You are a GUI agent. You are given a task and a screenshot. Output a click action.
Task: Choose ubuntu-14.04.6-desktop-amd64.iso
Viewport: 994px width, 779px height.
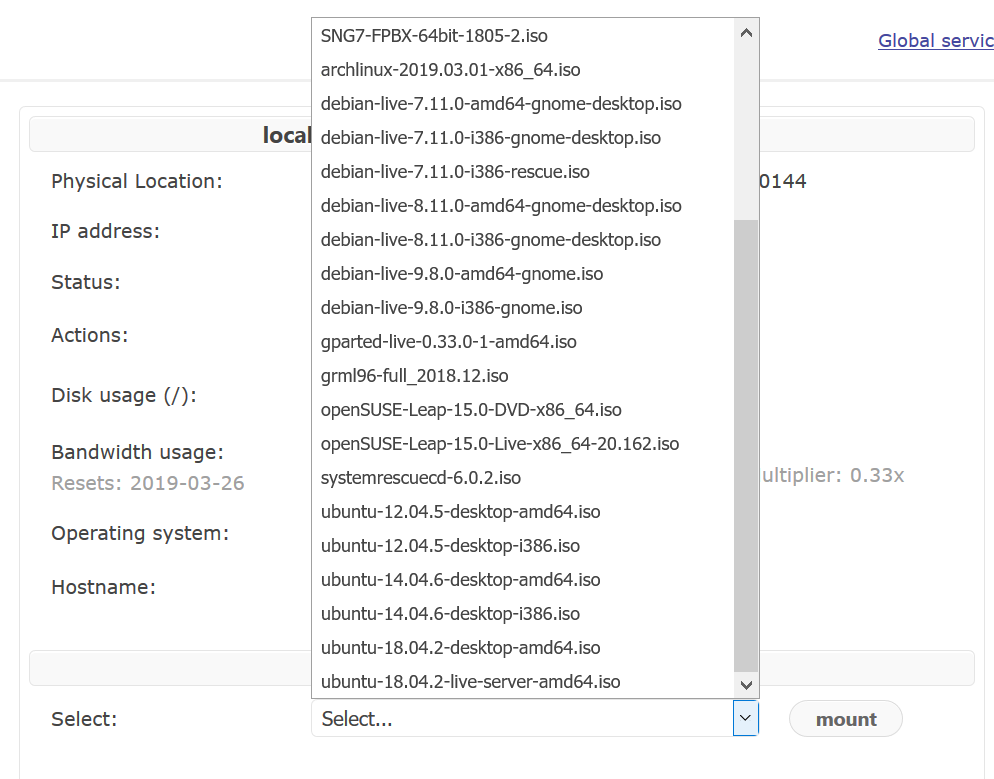(523, 580)
